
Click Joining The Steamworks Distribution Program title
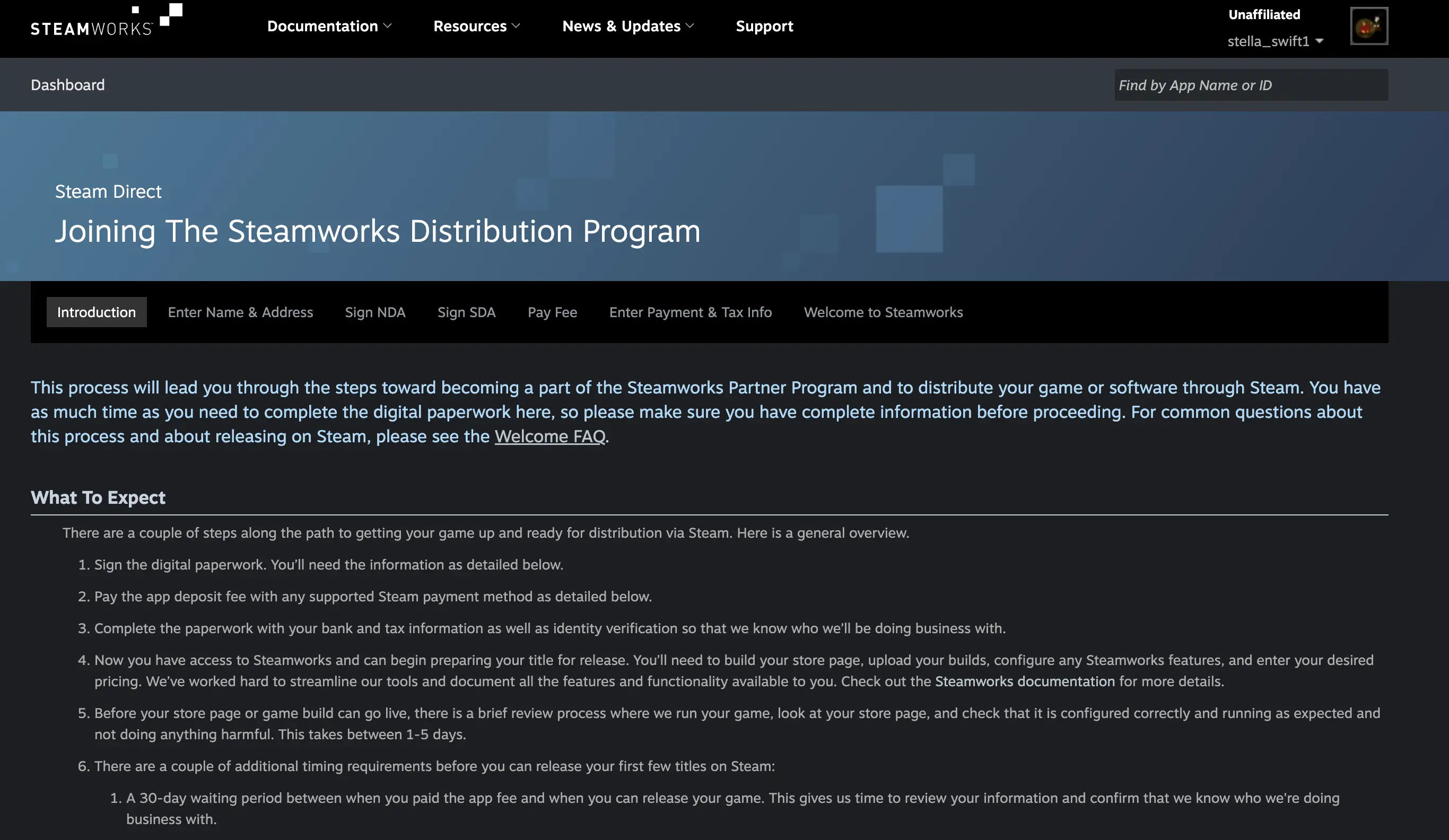tap(378, 231)
